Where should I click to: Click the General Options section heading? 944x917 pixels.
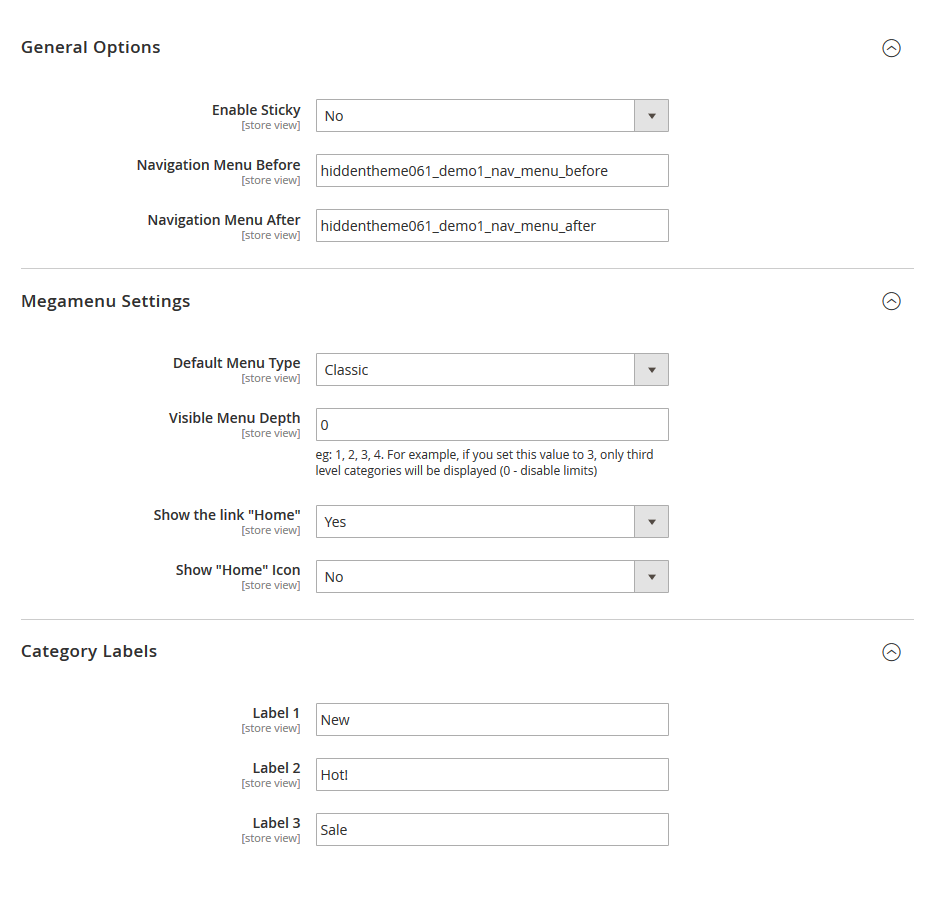90,47
